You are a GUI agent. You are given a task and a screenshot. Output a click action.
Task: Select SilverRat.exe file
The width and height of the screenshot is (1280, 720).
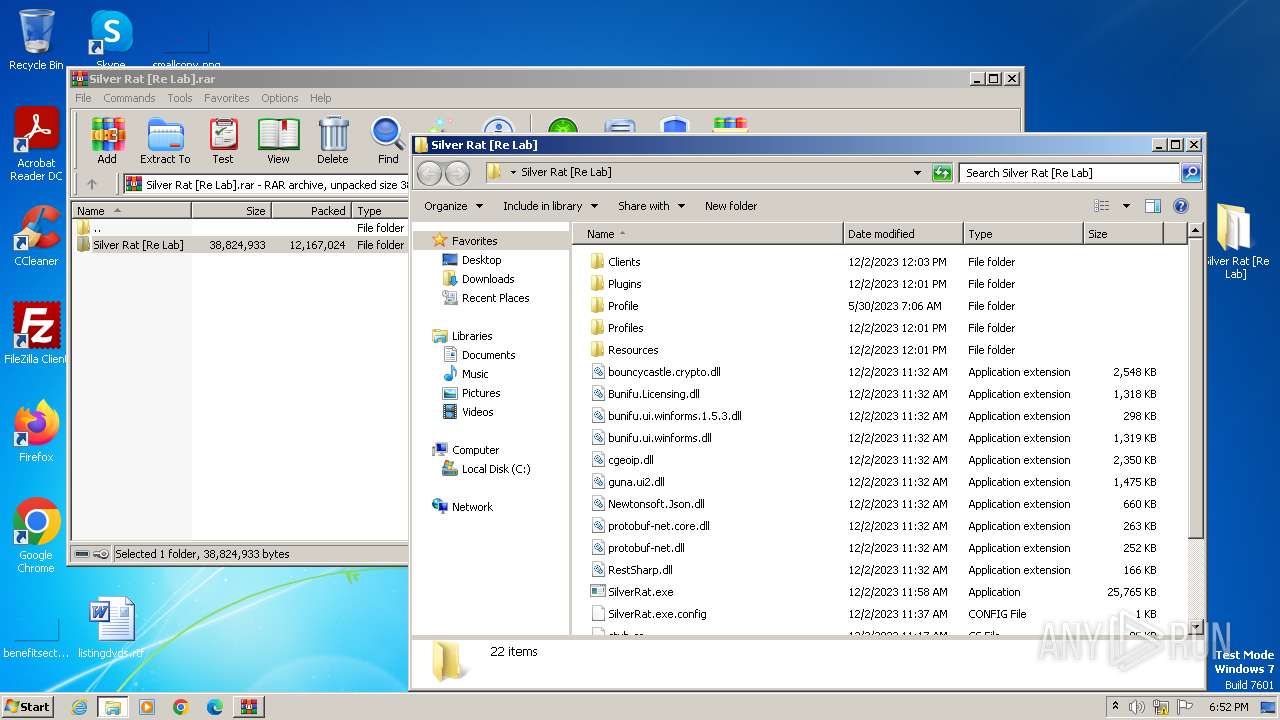640,592
